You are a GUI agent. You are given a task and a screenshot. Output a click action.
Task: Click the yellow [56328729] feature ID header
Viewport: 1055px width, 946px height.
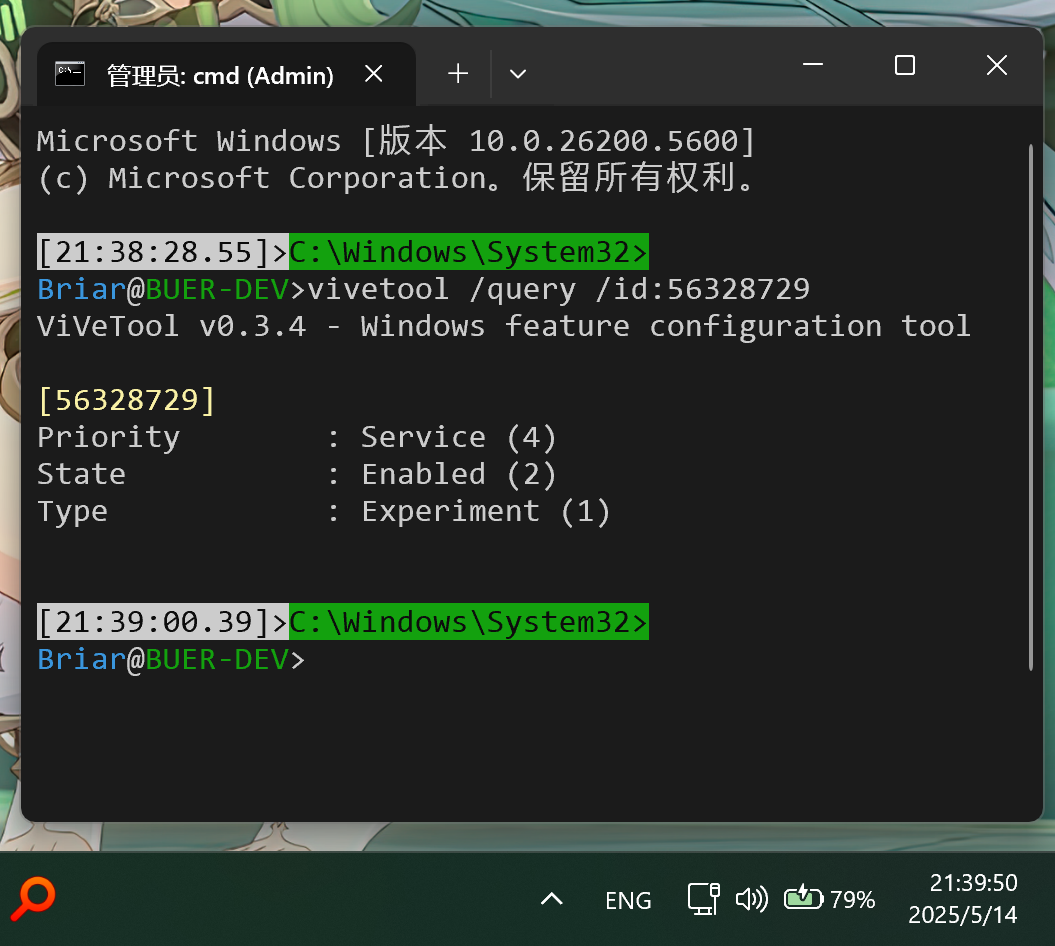(x=126, y=400)
